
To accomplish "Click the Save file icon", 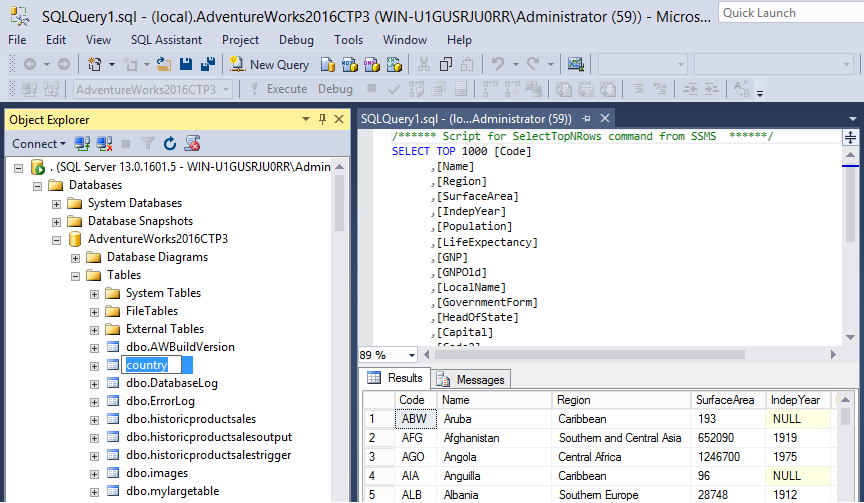I will tap(186, 64).
